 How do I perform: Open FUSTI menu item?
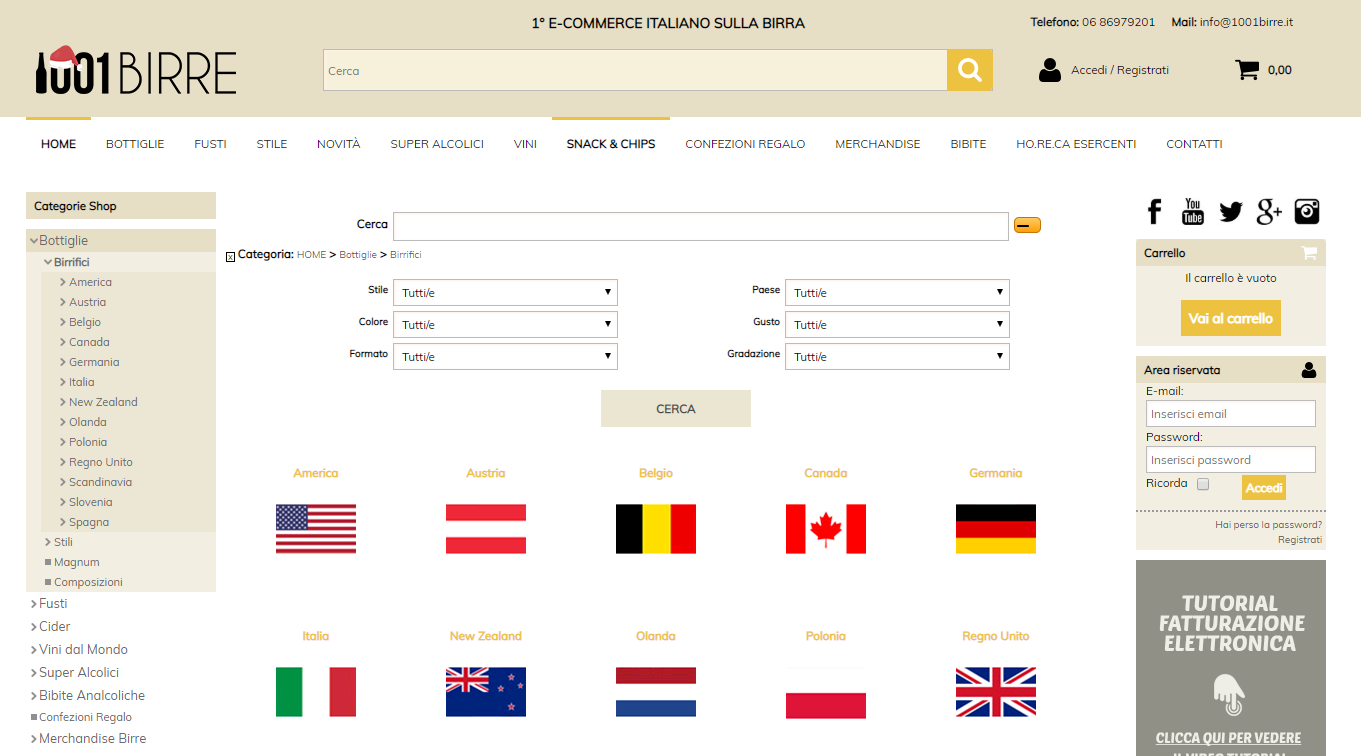click(x=210, y=144)
